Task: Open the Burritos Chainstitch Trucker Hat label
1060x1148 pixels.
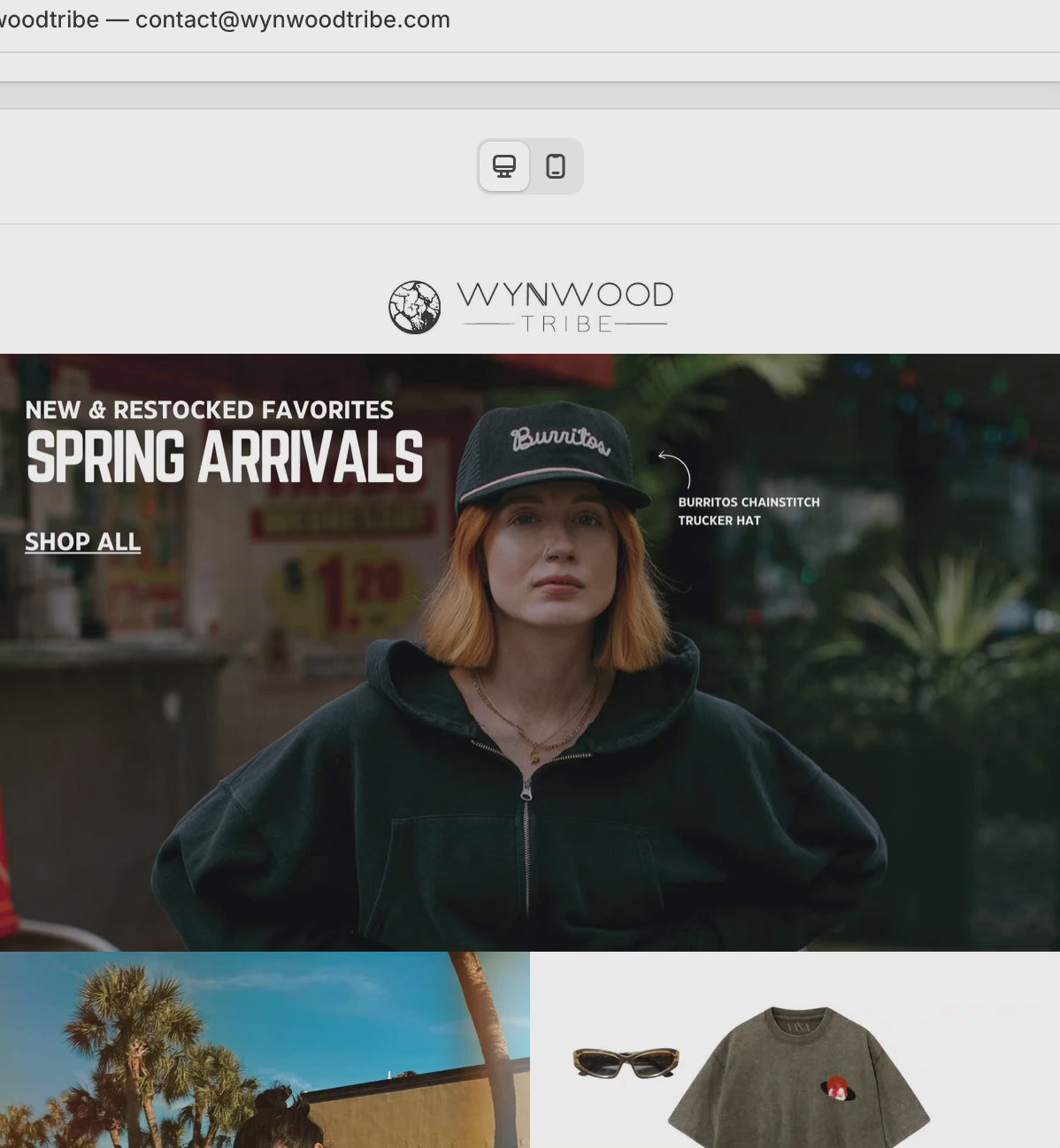Action: tap(748, 511)
